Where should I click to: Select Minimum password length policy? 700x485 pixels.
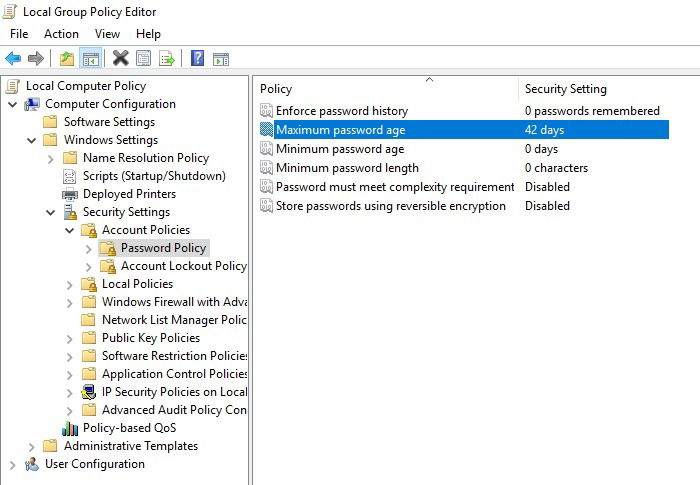click(x=347, y=168)
